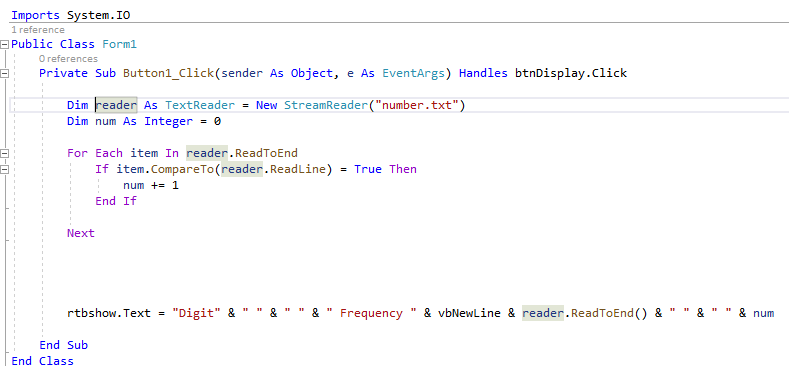Click the "Digit" string literal

point(197,313)
